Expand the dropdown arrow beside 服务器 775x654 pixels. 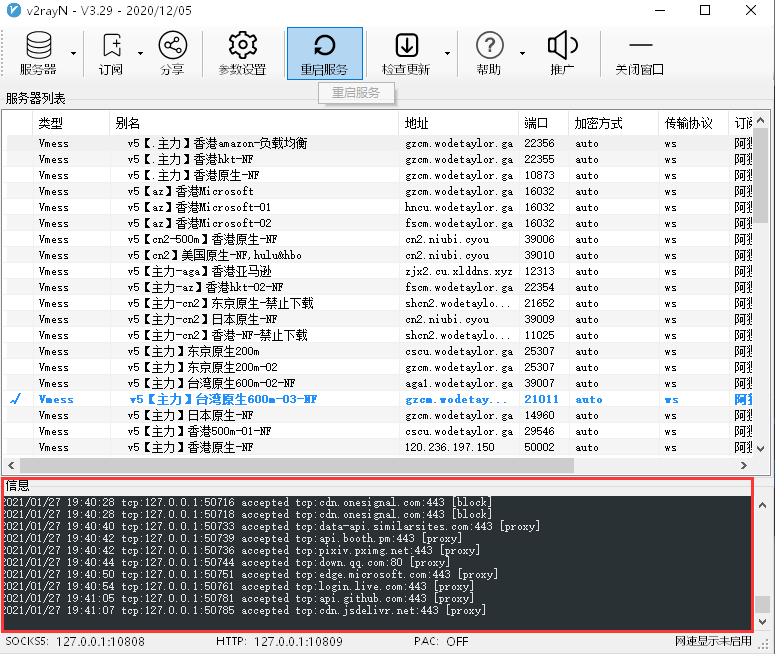coord(74,54)
